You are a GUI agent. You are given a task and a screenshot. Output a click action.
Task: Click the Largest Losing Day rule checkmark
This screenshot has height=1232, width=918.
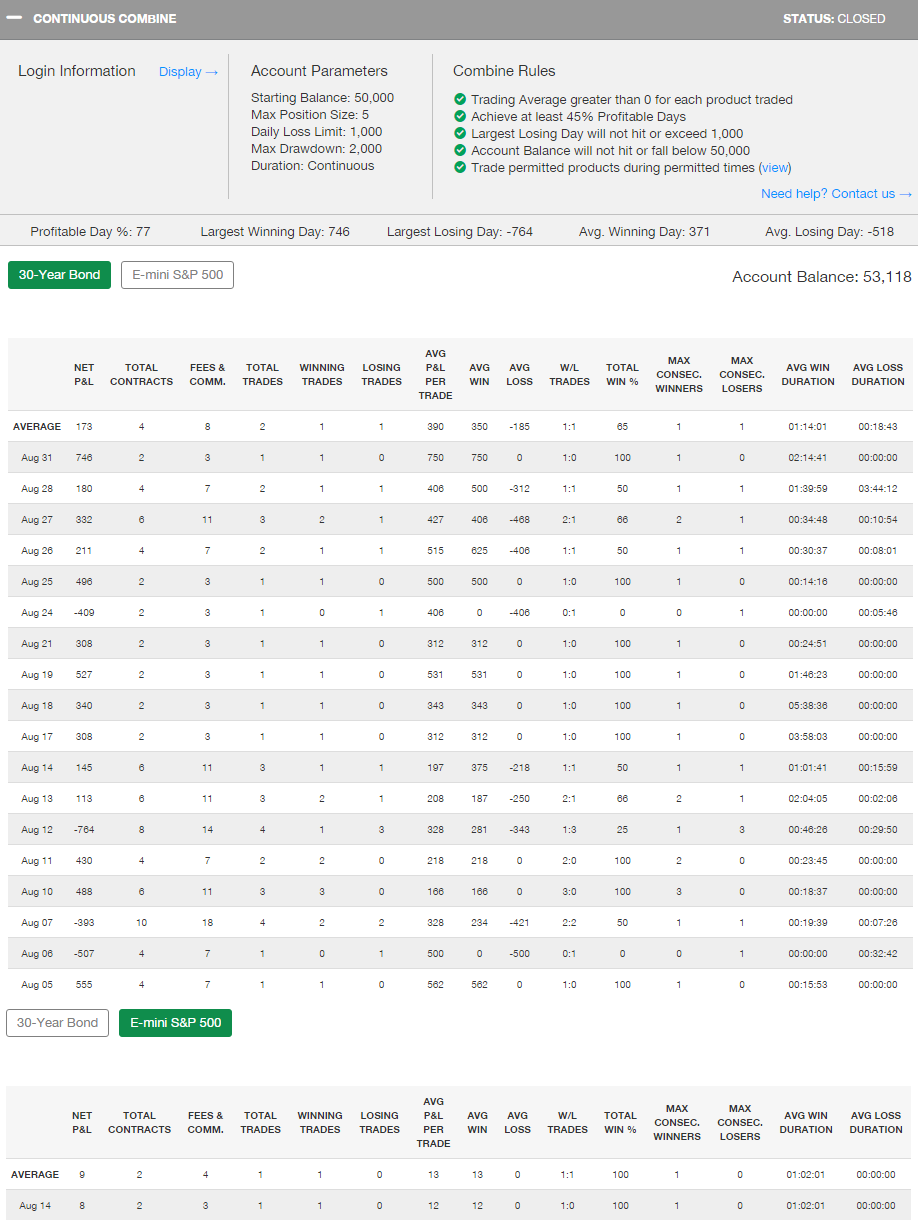click(460, 134)
